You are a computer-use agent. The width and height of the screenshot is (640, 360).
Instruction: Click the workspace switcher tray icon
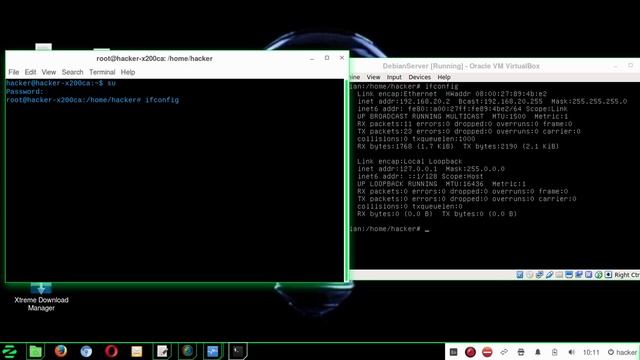[453, 352]
